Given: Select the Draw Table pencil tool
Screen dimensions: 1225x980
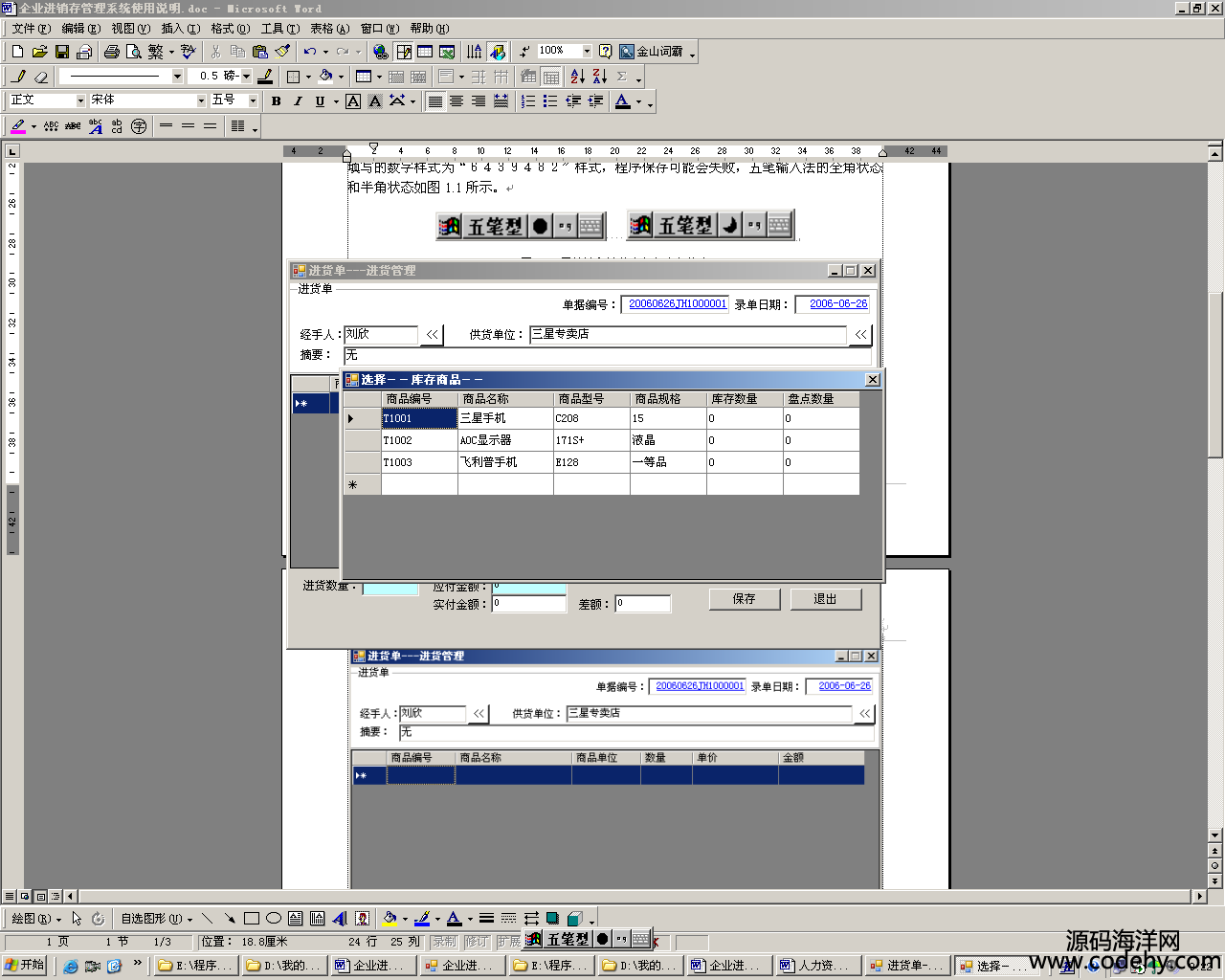Looking at the screenshot, I should [18, 77].
